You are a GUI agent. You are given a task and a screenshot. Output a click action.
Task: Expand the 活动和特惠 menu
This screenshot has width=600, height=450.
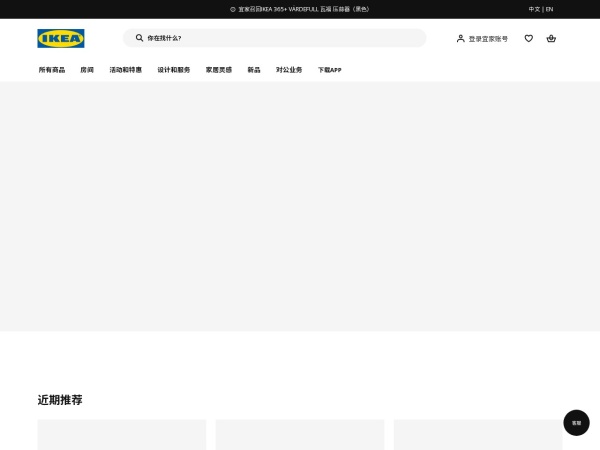coord(125,70)
